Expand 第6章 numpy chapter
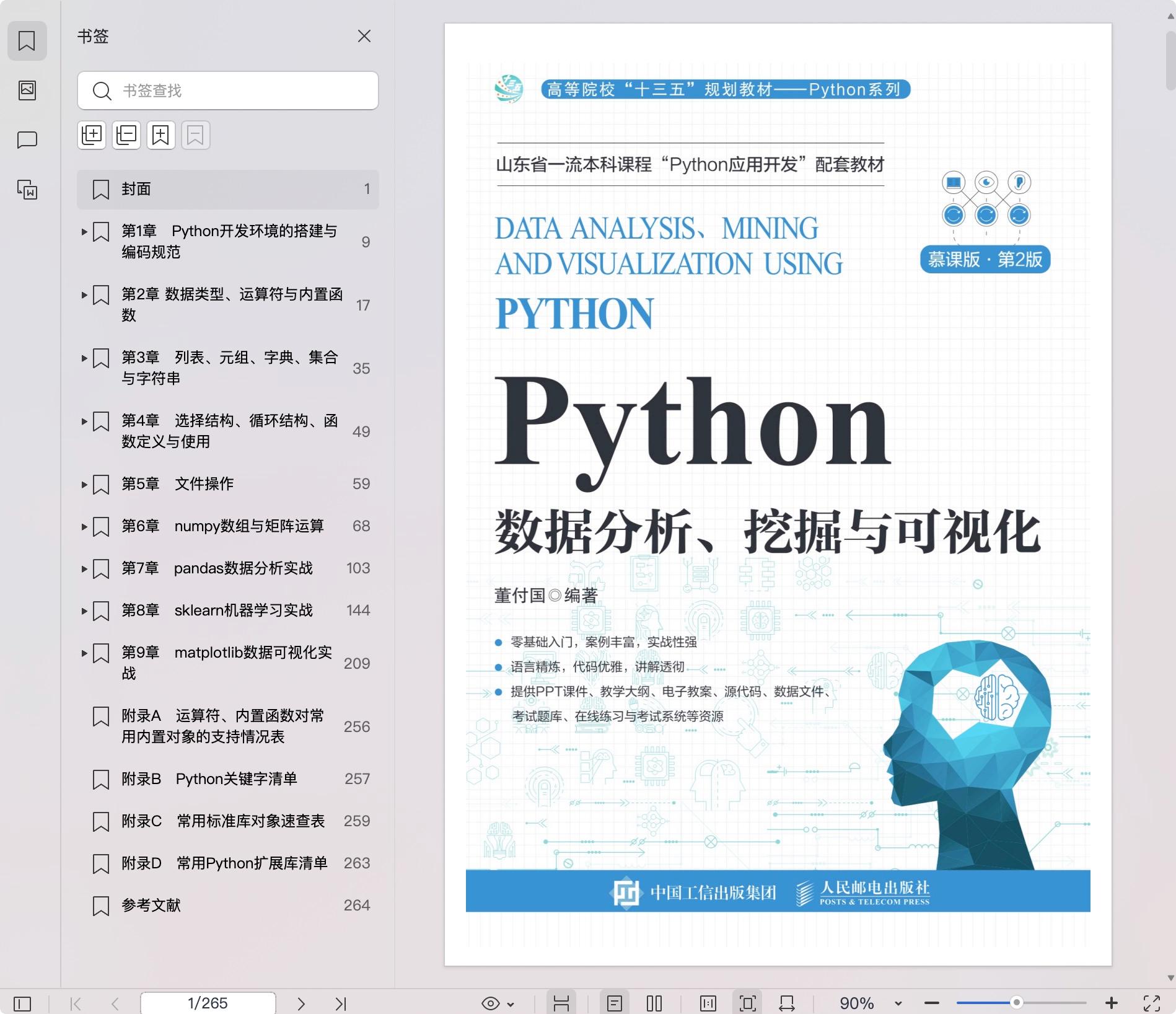Image resolution: width=1176 pixels, height=1014 pixels. (84, 527)
